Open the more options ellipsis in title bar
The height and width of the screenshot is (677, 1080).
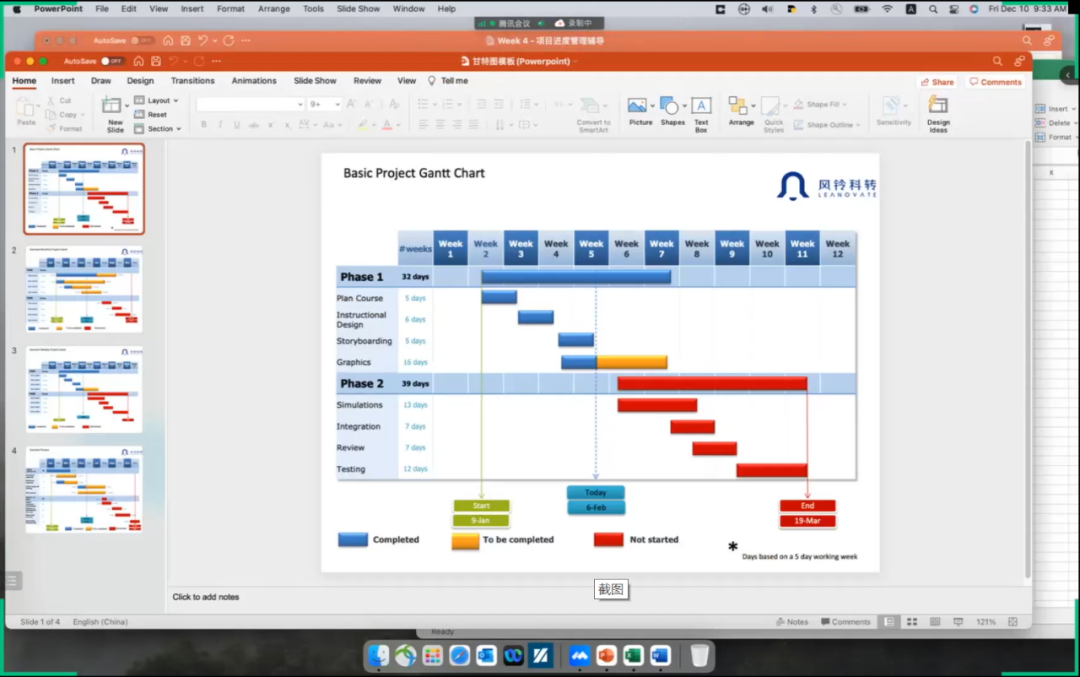pyautogui.click(x=216, y=61)
